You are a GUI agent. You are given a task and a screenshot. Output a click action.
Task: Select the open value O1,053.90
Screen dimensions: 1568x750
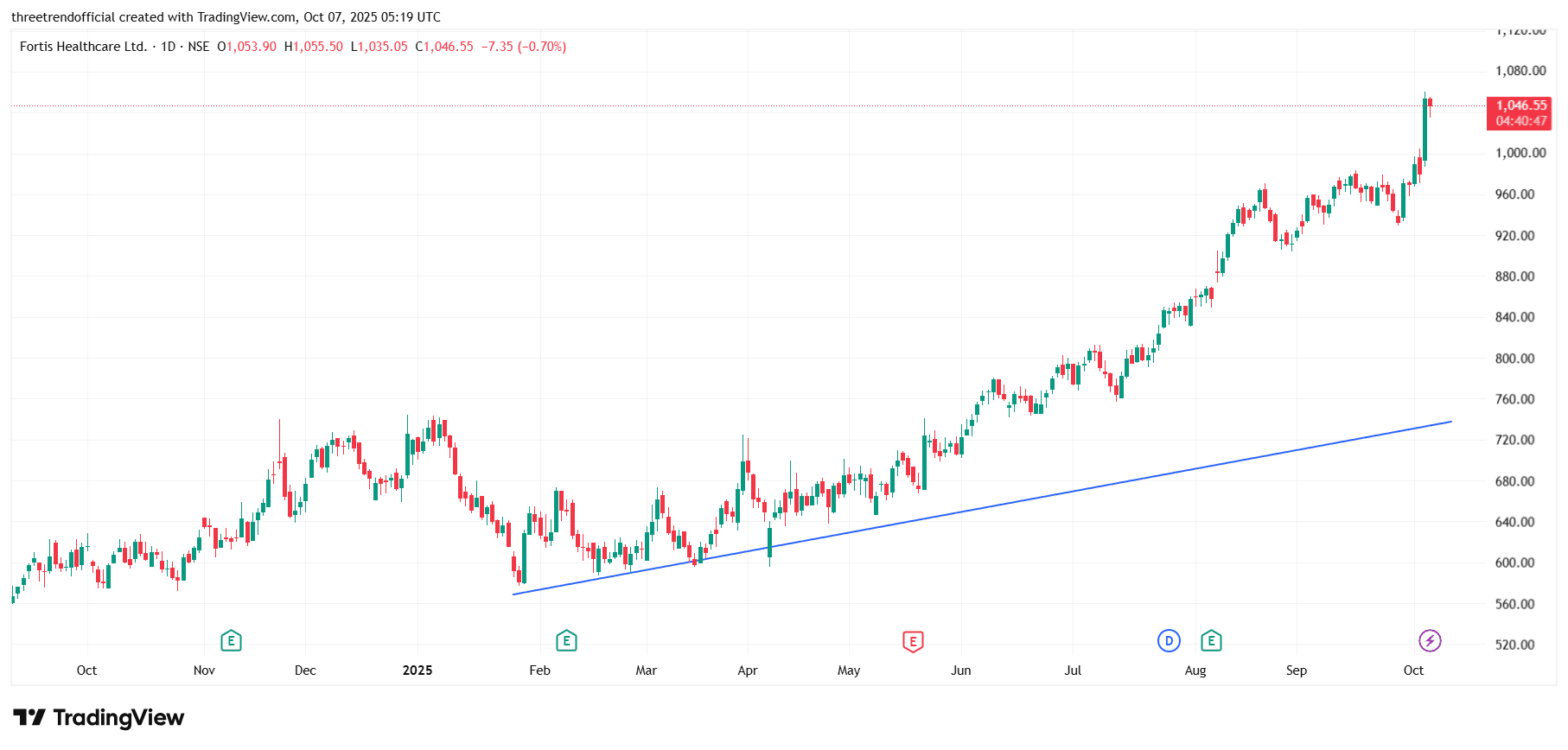[247, 47]
